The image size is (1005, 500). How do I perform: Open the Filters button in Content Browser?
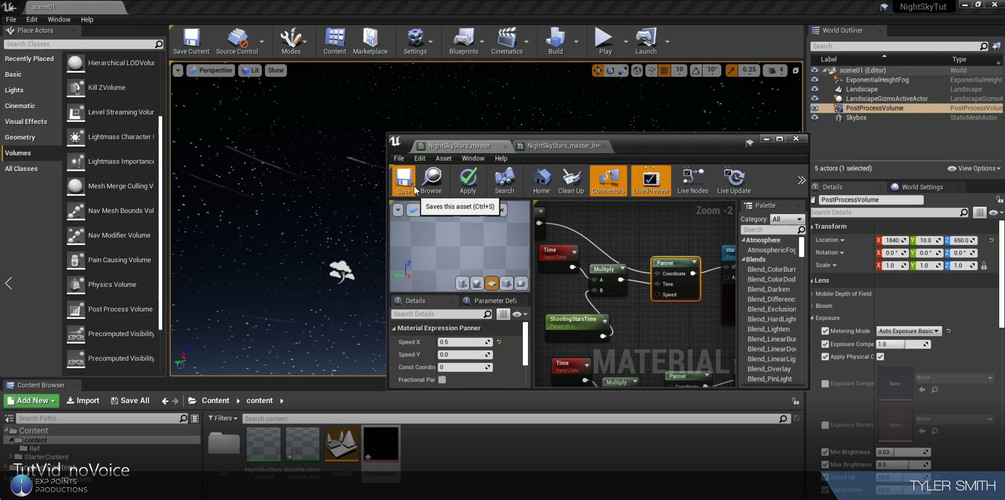coord(222,419)
